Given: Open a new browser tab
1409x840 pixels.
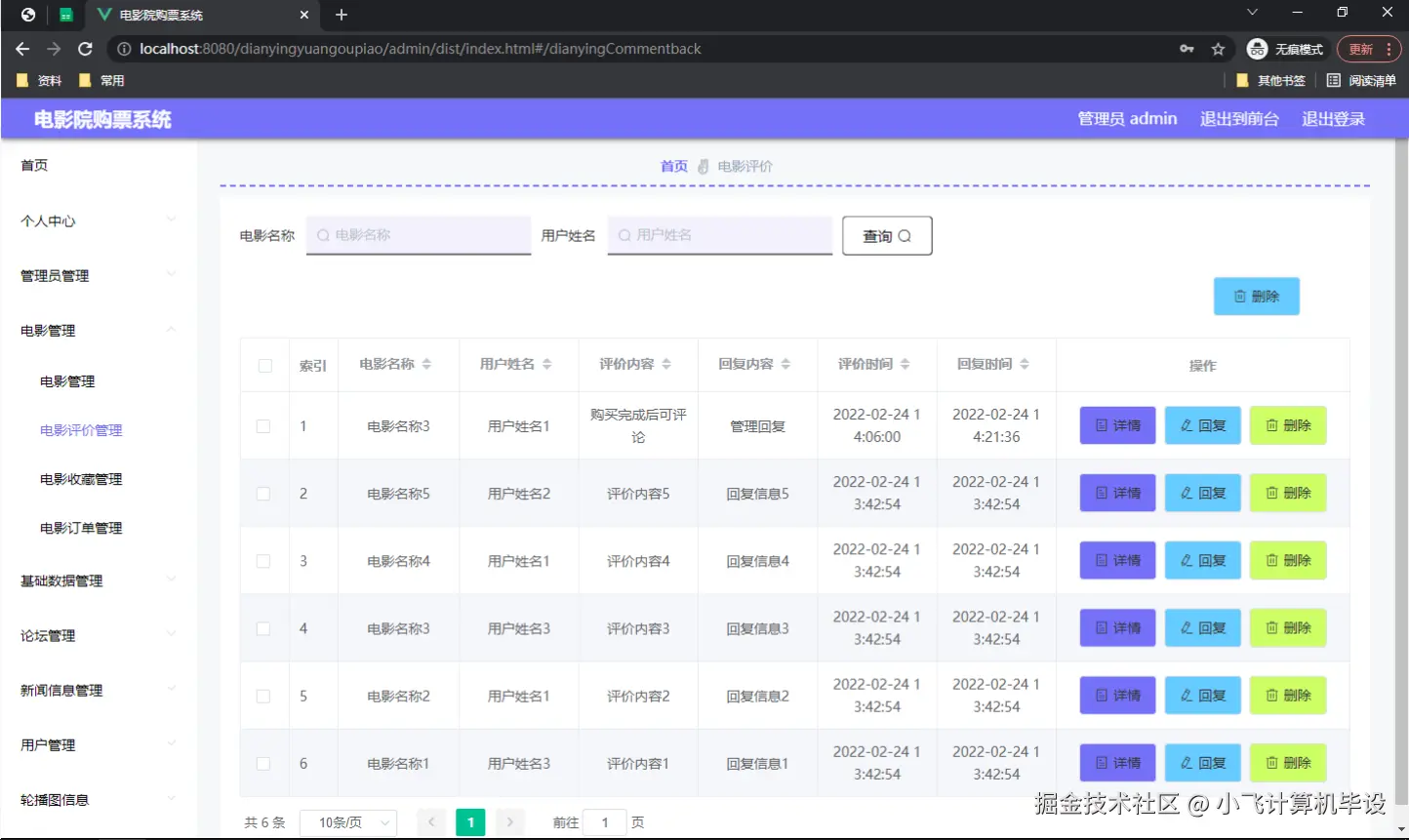Looking at the screenshot, I should (341, 15).
